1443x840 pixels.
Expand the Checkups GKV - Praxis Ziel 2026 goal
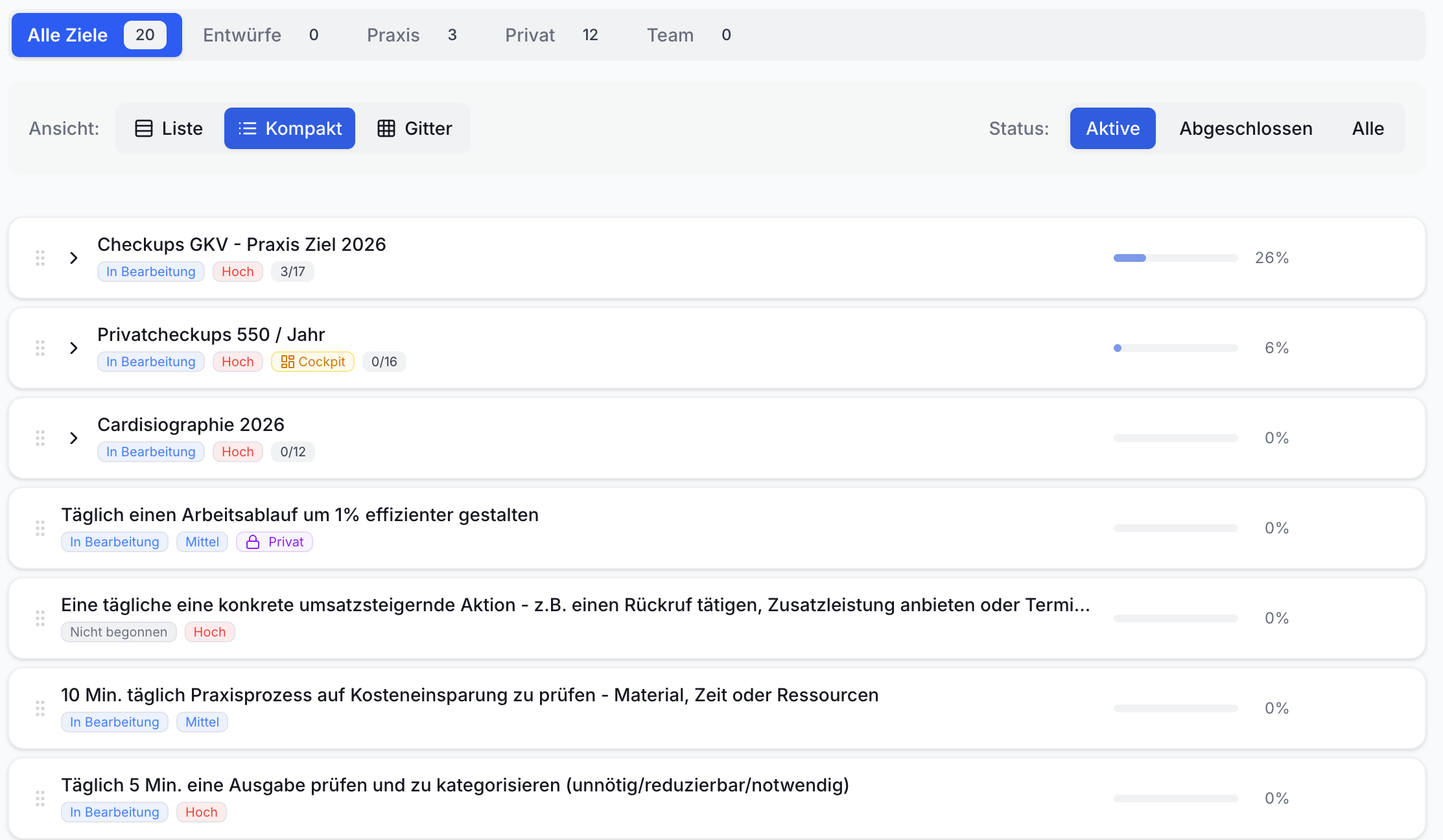[x=74, y=258]
